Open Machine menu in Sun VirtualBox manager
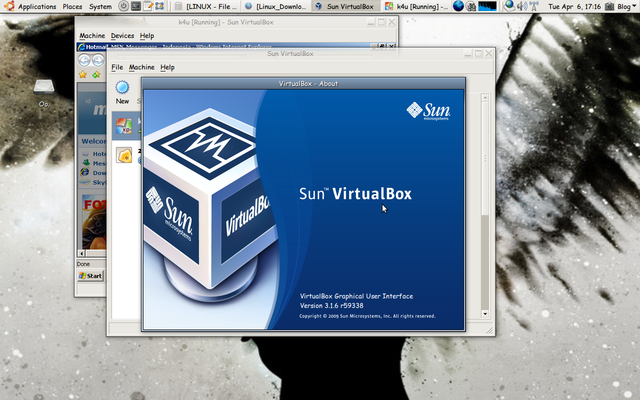 [x=142, y=67]
